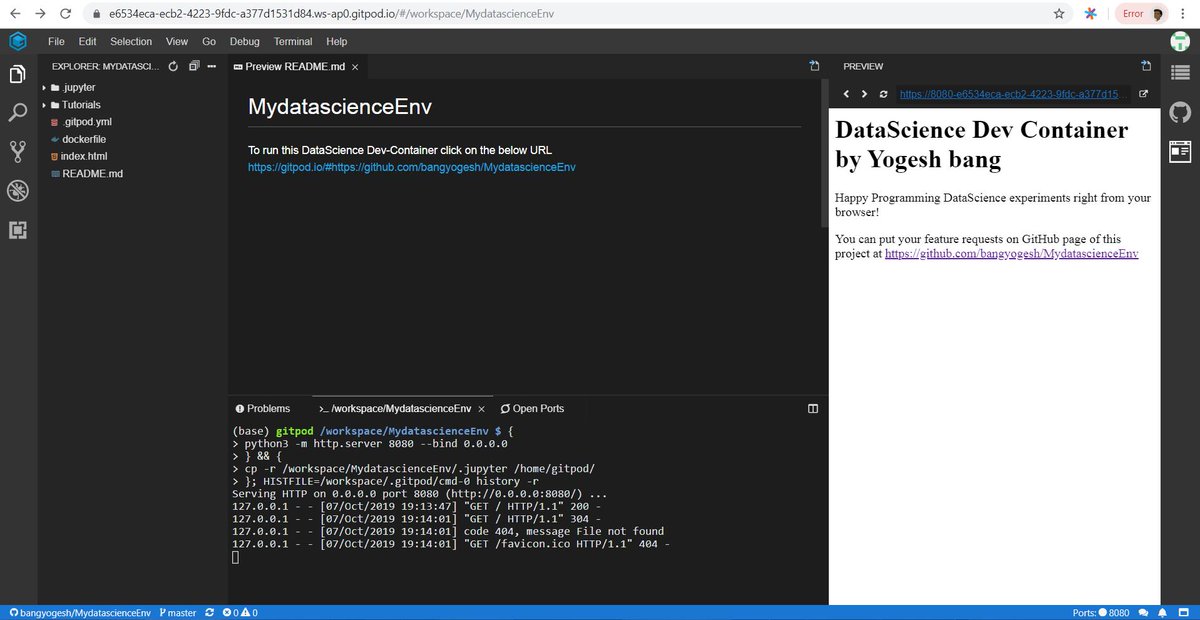
Task: Follow the gitpod.io link in README preview
Action: point(412,167)
